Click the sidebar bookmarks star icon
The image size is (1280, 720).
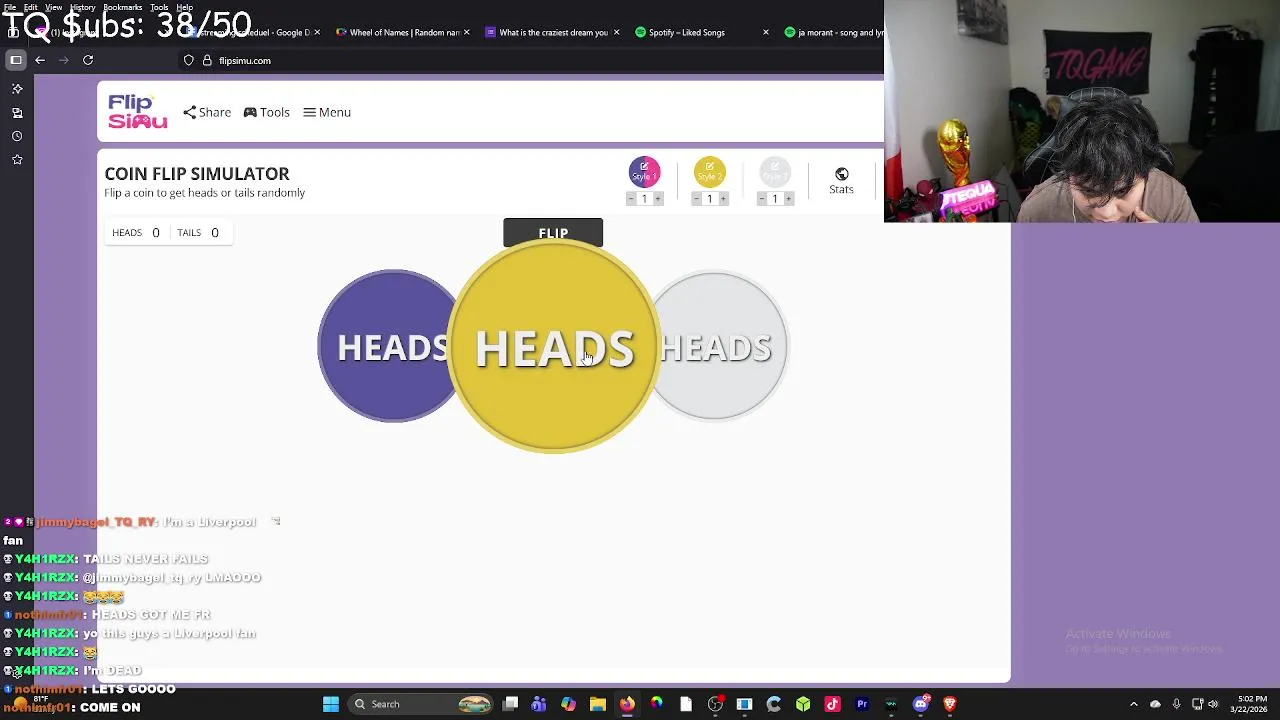[17, 160]
